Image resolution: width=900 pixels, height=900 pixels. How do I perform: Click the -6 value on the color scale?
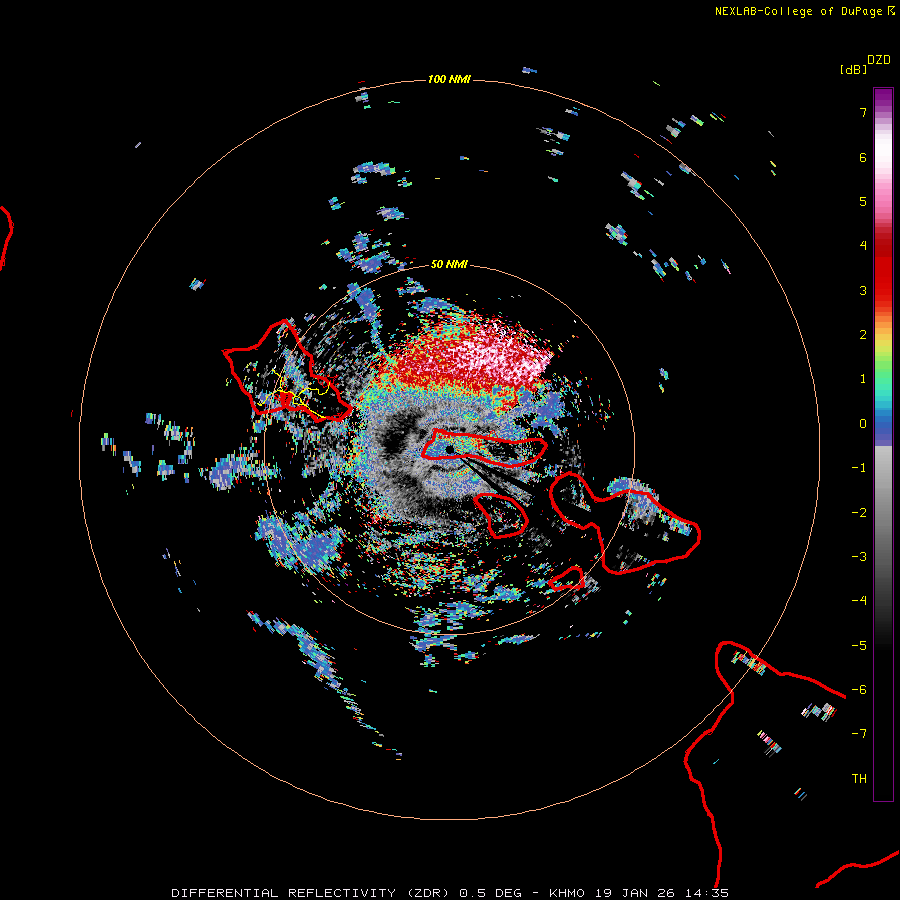(859, 690)
